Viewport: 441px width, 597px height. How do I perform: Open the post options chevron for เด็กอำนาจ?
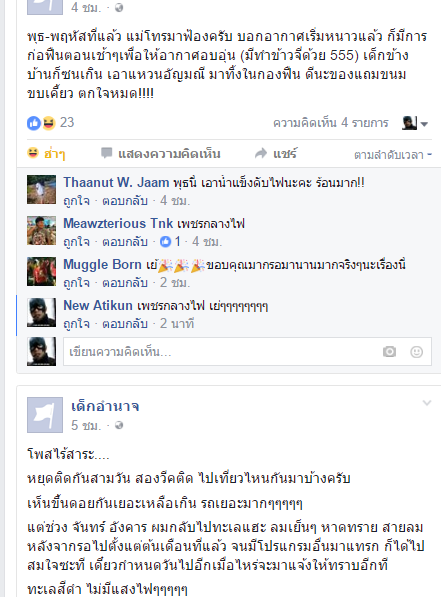coord(427,403)
